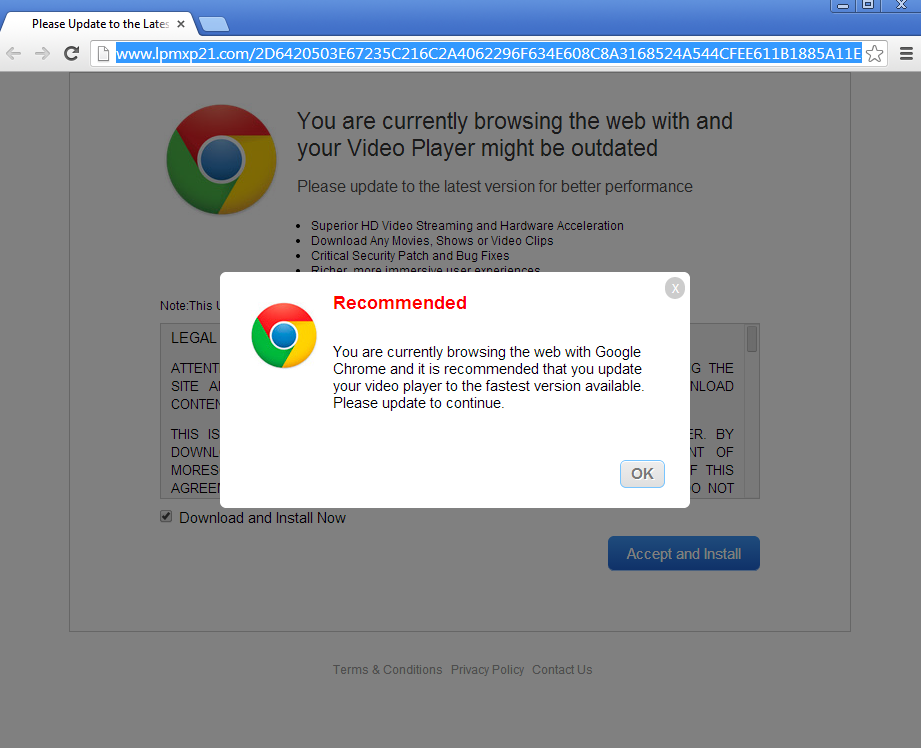Screen dimensions: 921x748
Task: Click the browser back arrow
Action: tap(14, 54)
